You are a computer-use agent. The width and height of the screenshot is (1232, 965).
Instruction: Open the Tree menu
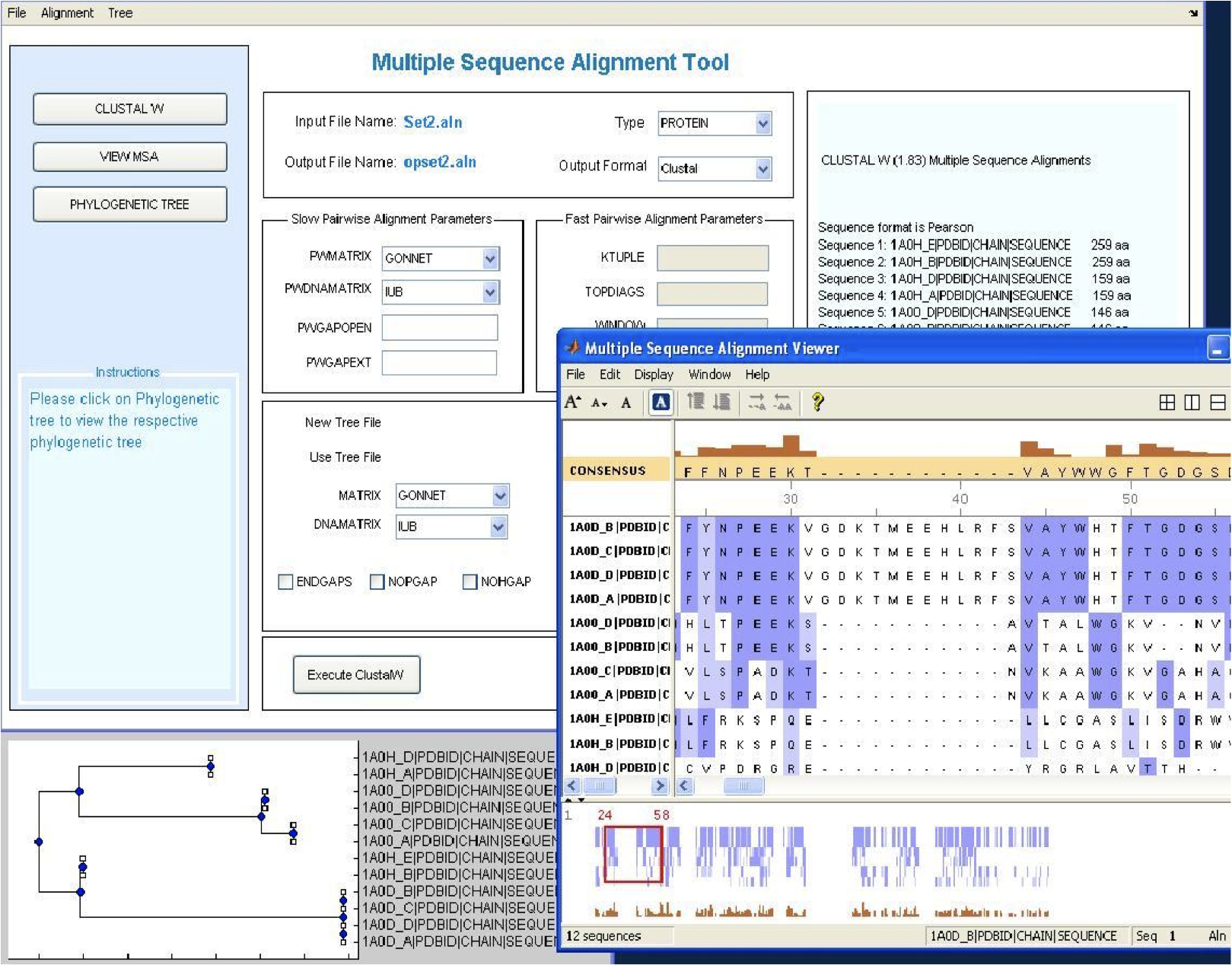coord(120,13)
